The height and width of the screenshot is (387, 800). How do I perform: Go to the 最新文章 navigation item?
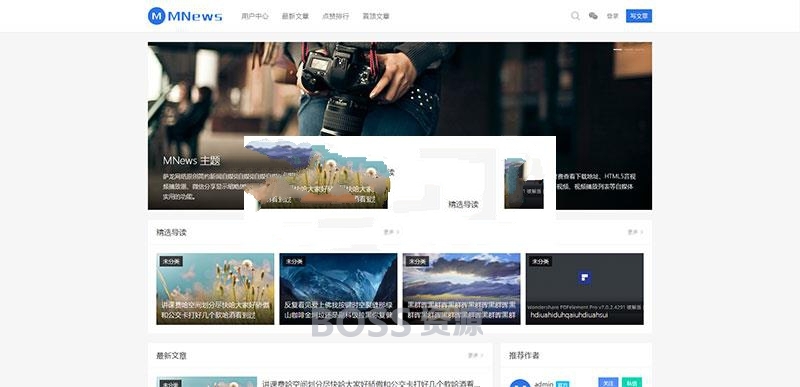295,16
